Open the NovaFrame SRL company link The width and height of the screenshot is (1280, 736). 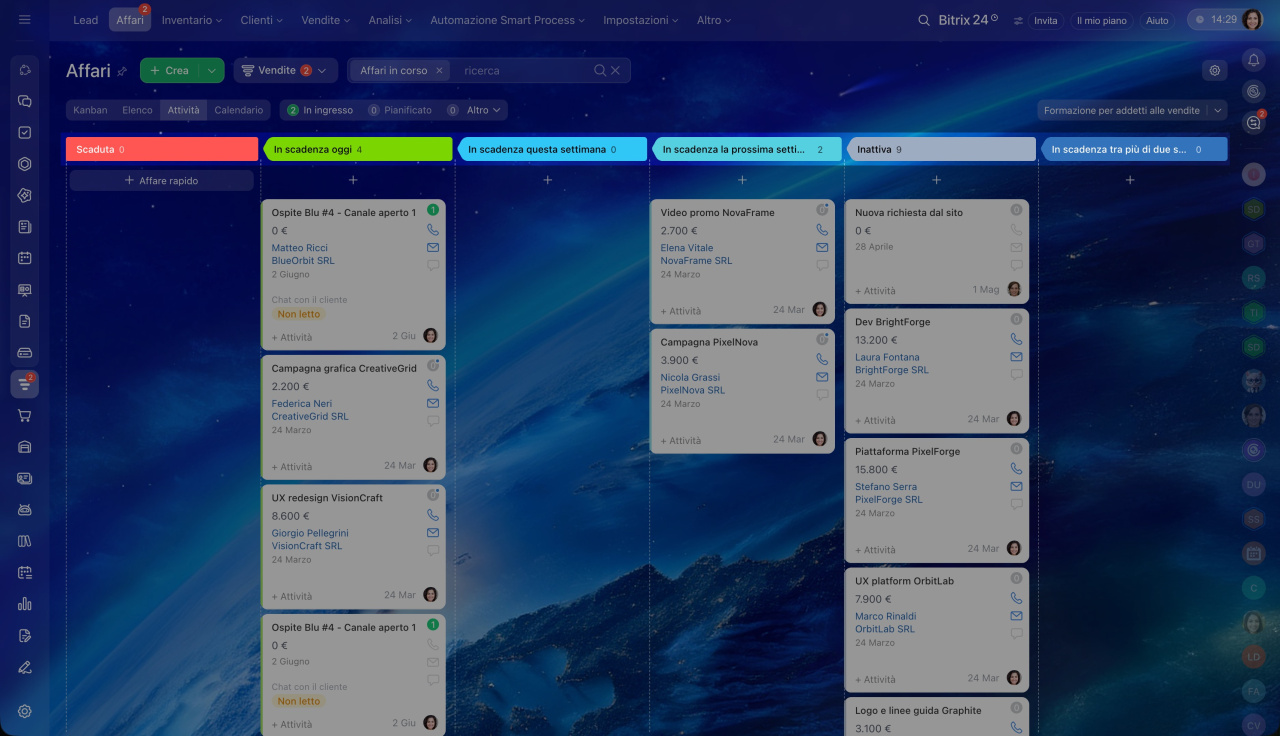click(x=696, y=261)
